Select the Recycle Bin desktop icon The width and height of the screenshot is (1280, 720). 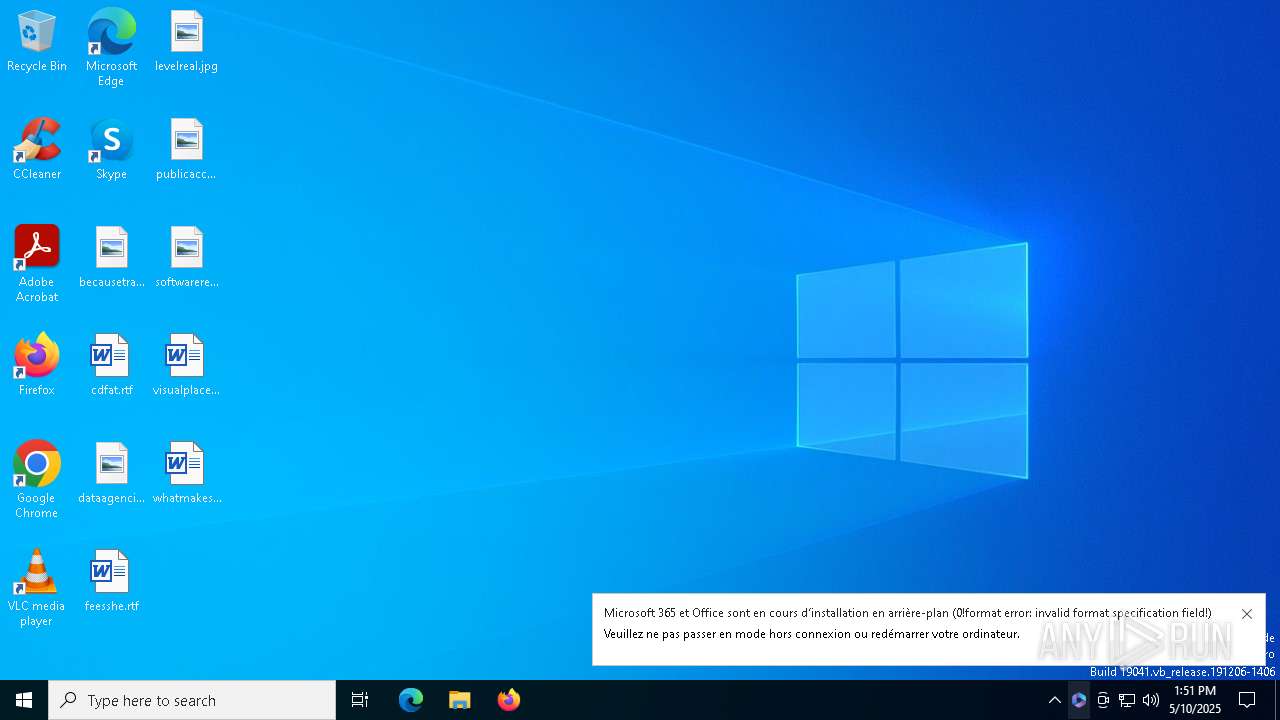(37, 42)
